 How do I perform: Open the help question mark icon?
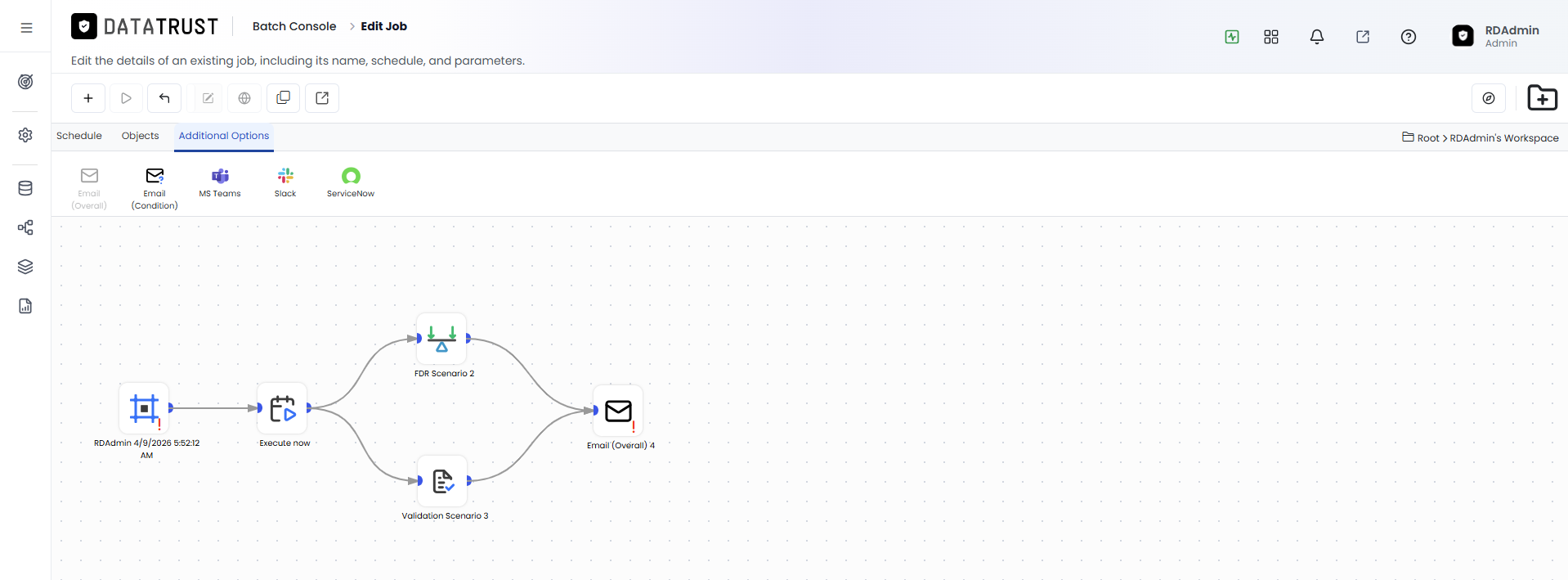(1409, 37)
